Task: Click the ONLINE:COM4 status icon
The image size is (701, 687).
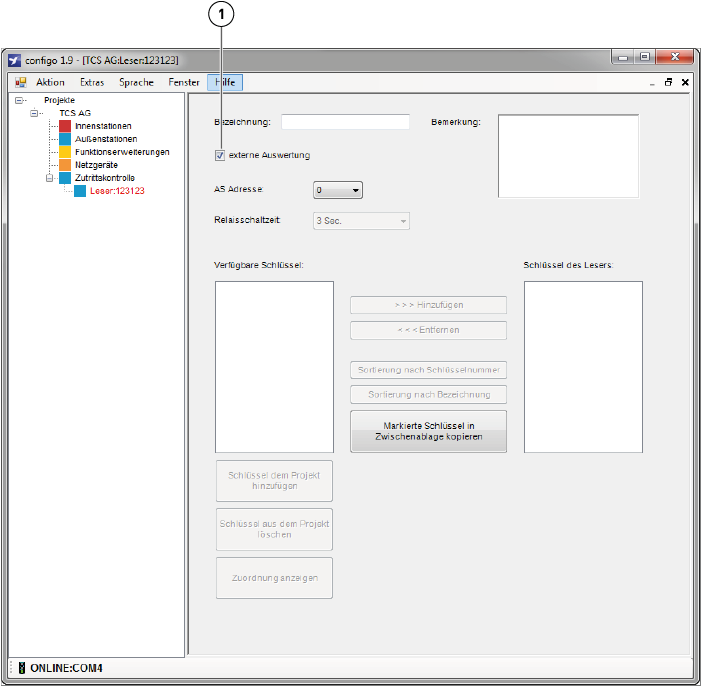Action: click(20, 667)
